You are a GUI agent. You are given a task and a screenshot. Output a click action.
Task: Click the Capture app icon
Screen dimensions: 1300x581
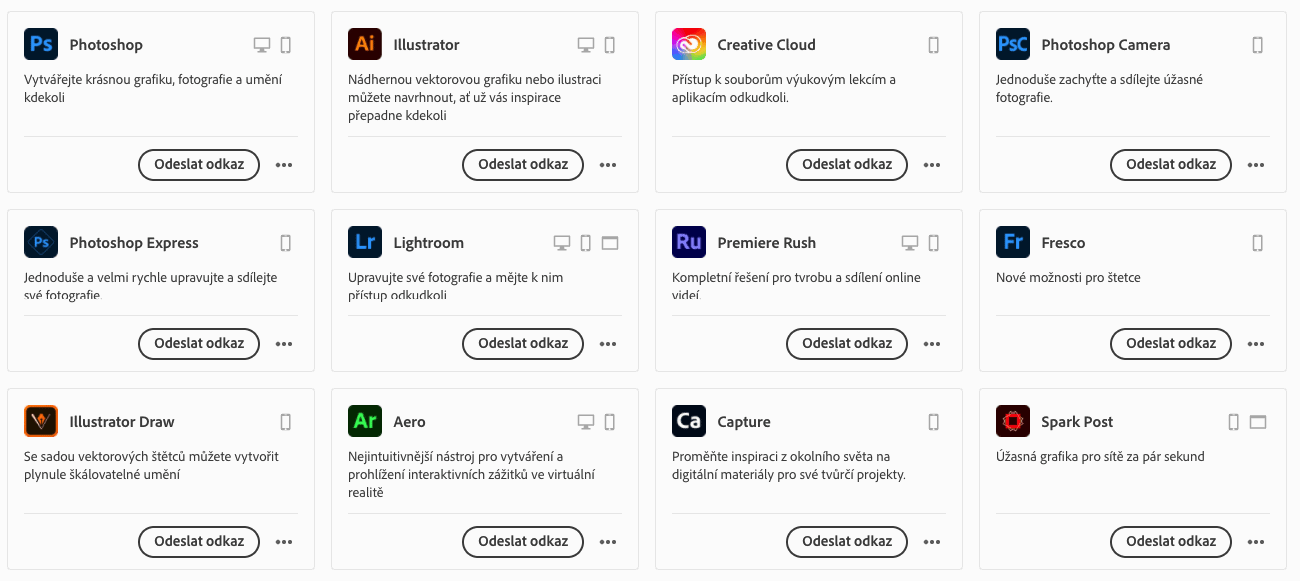[x=689, y=422]
